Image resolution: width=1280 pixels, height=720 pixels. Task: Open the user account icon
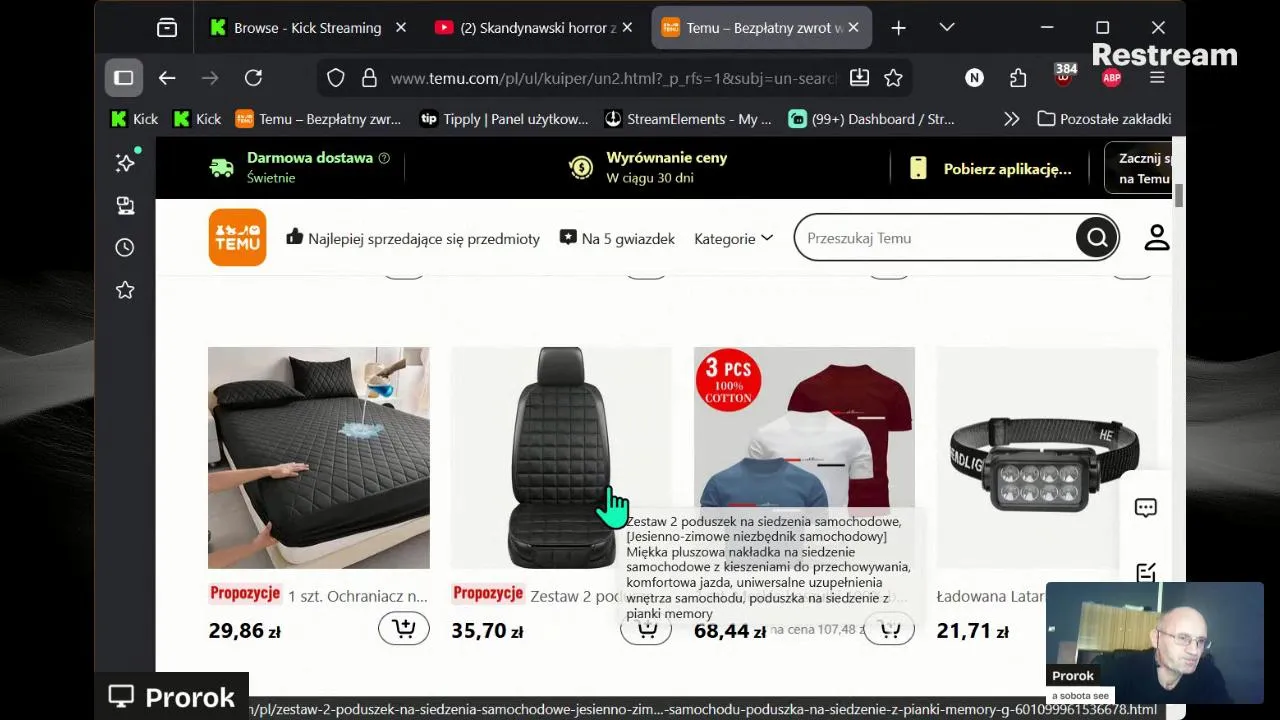pos(1157,237)
